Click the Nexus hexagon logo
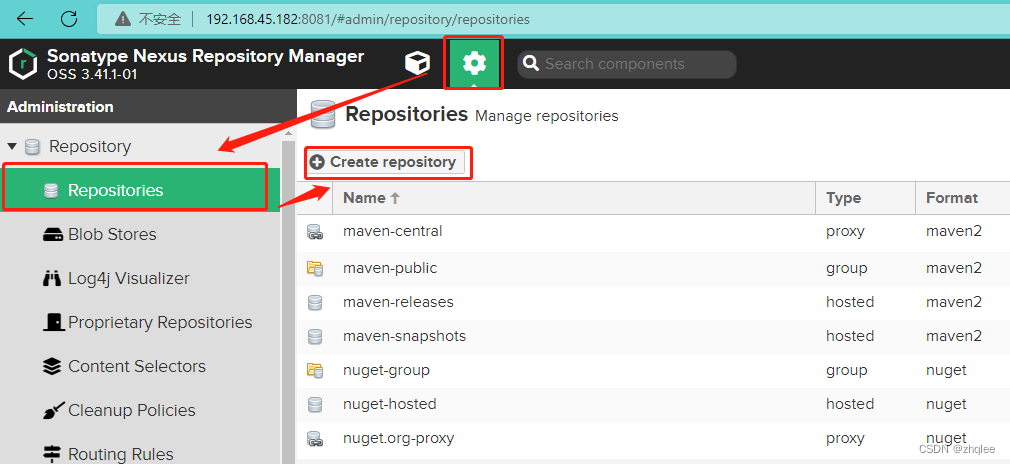Image resolution: width=1010 pixels, height=464 pixels. pyautogui.click(x=23, y=63)
